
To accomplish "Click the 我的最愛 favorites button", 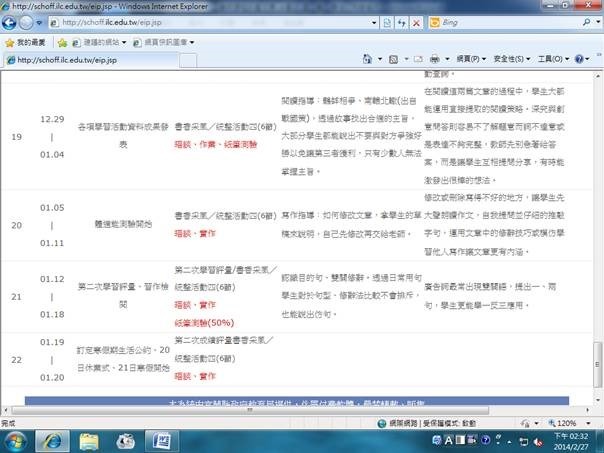I will 25,42.
